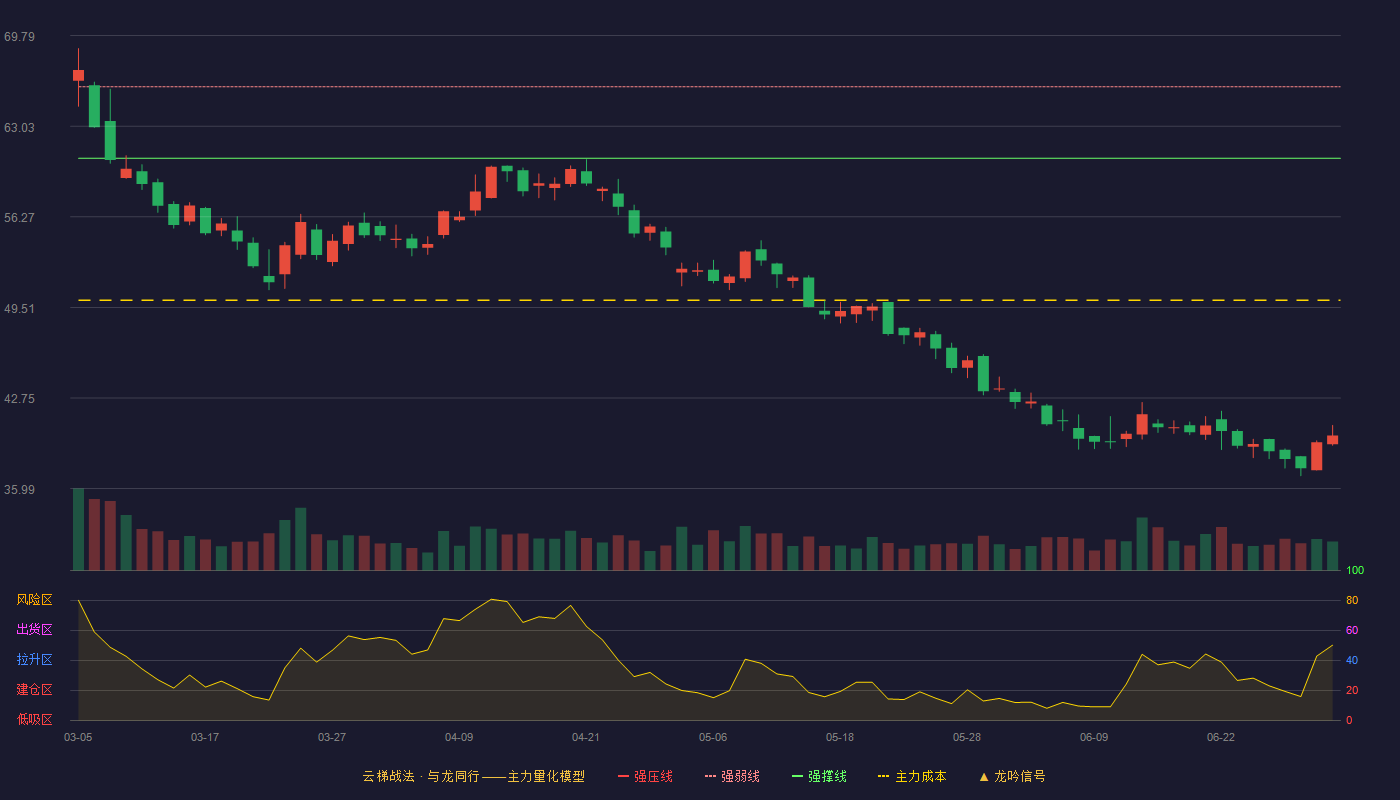The height and width of the screenshot is (800, 1400).
Task: Click the first red candlestick at 03-05
Action: pyautogui.click(x=78, y=75)
